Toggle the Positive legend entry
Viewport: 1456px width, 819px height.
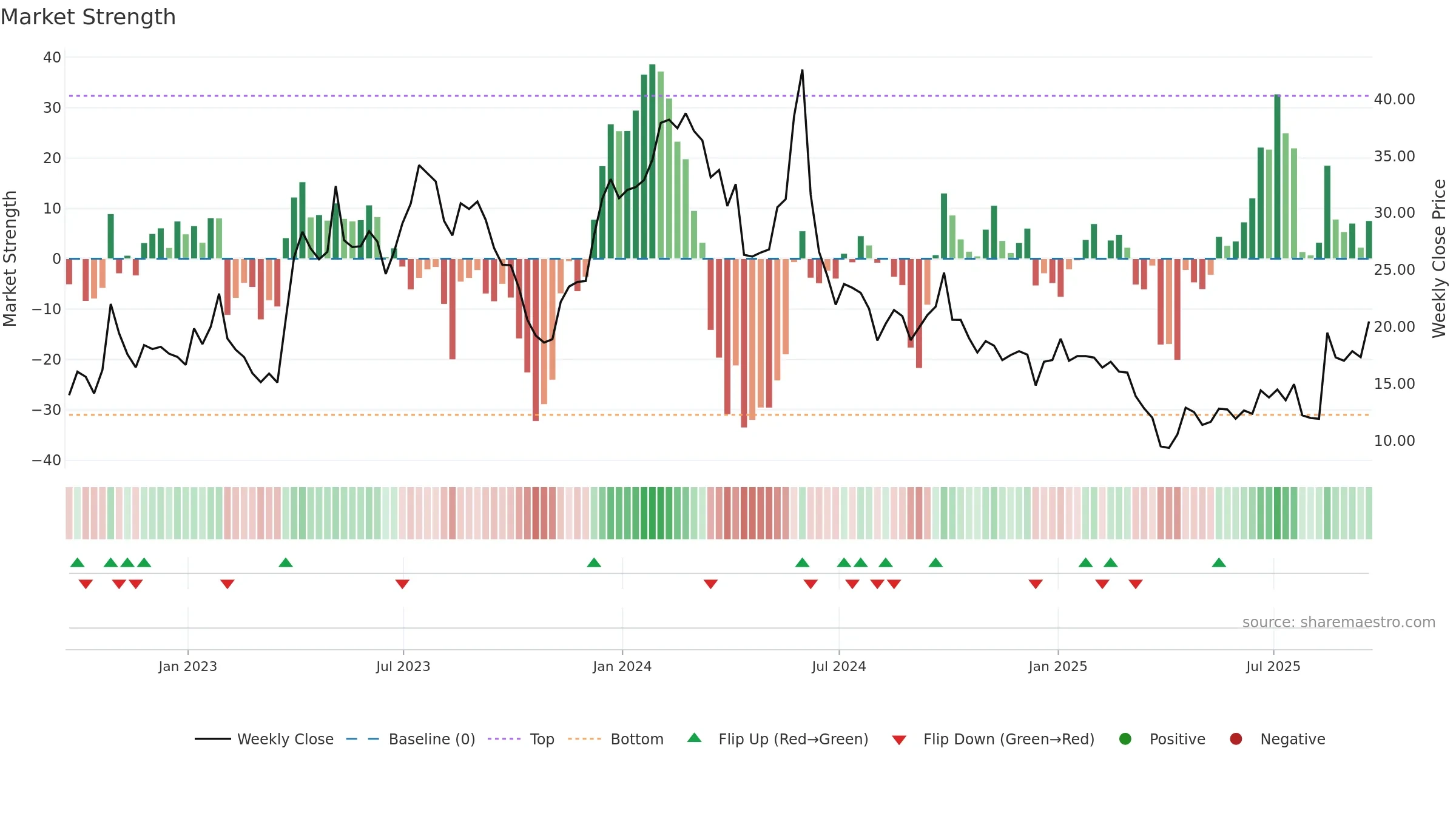pos(1162,739)
